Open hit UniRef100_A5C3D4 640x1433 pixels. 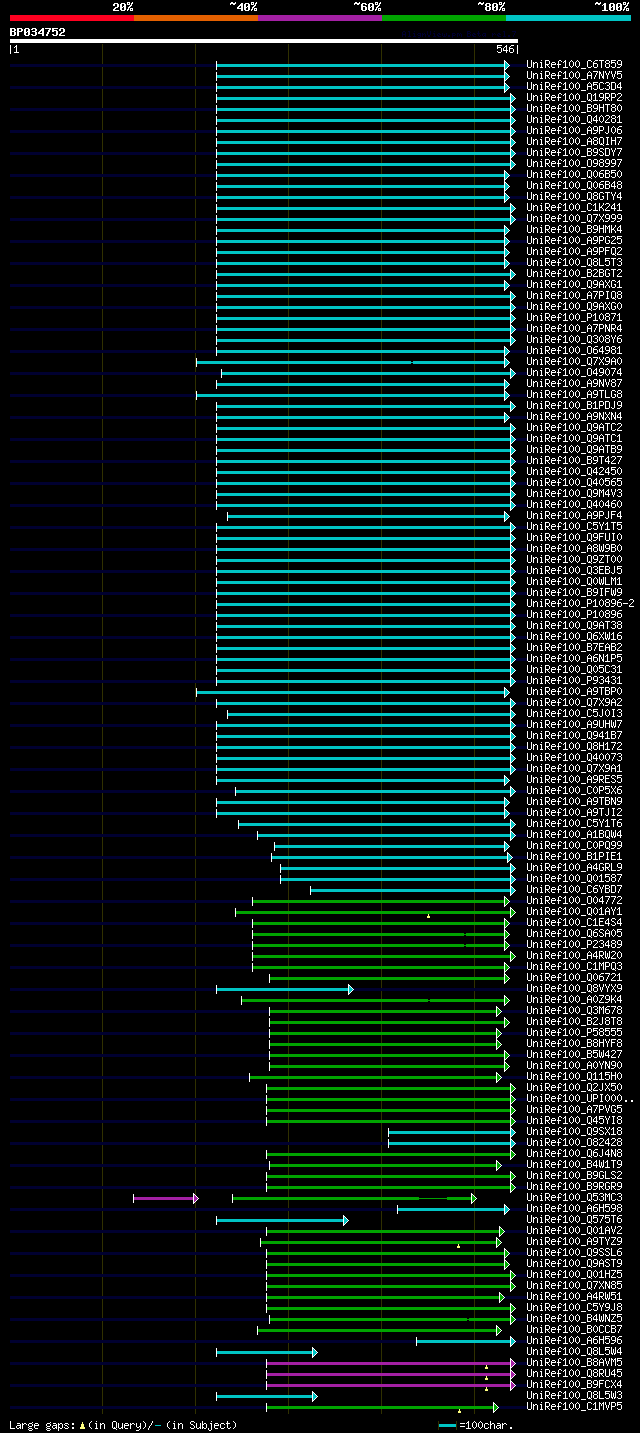pos(574,87)
